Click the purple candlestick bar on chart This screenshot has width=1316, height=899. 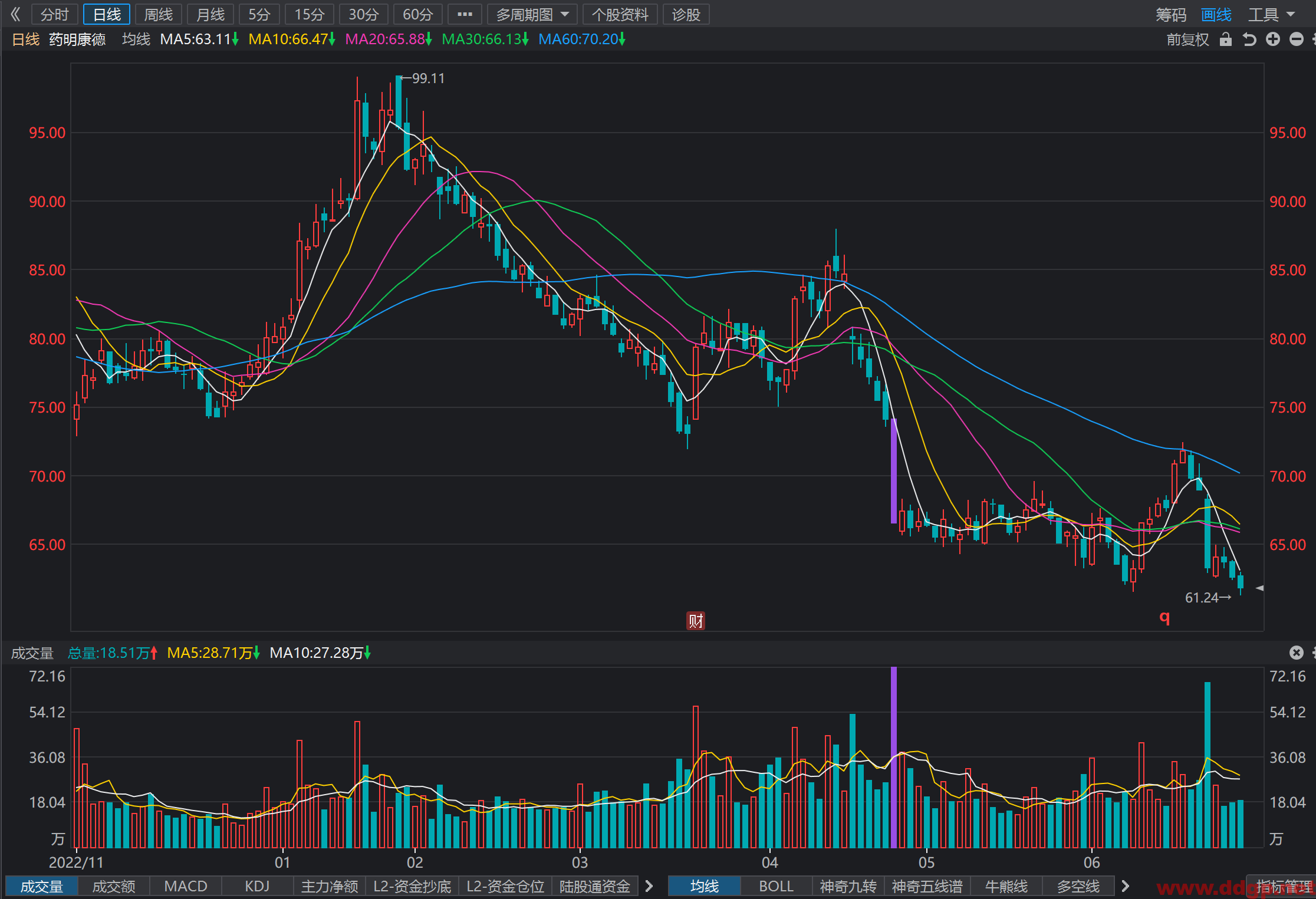pyautogui.click(x=894, y=470)
